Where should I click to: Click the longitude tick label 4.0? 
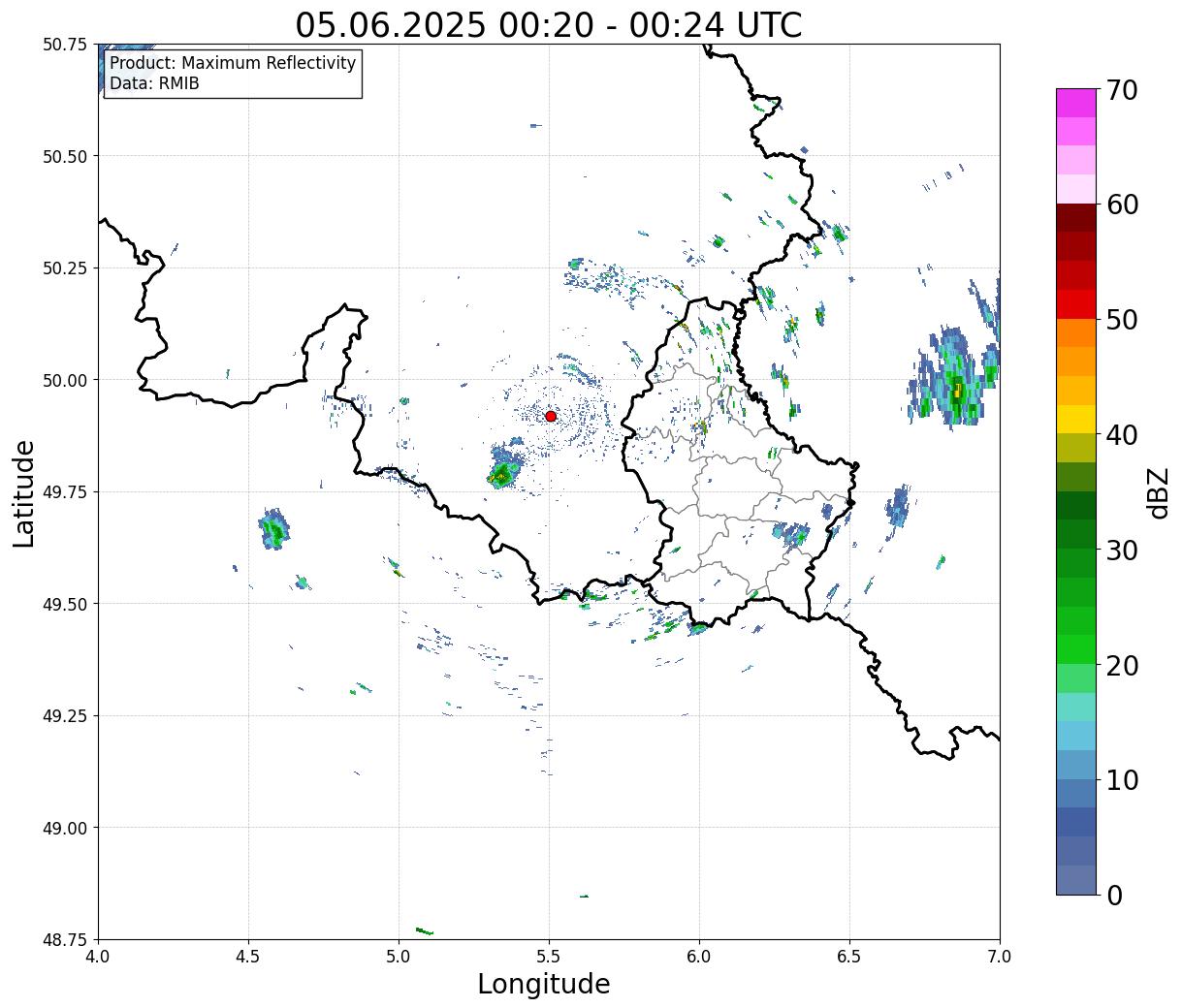click(98, 957)
